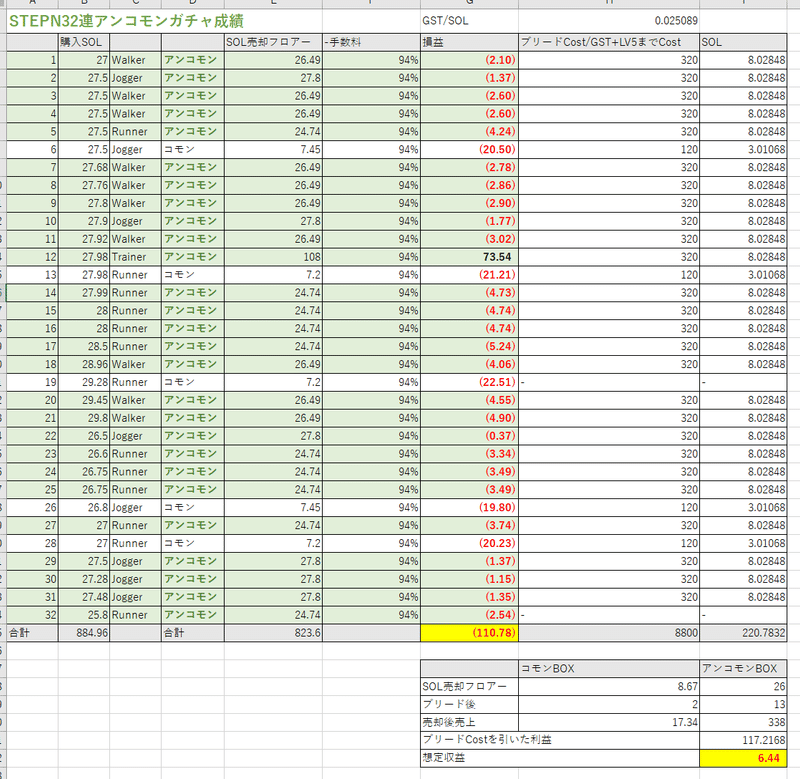Select the title cell STEPN32連アンコモンガチャ成績
Screen dimensions: 800x779
coord(164,21)
